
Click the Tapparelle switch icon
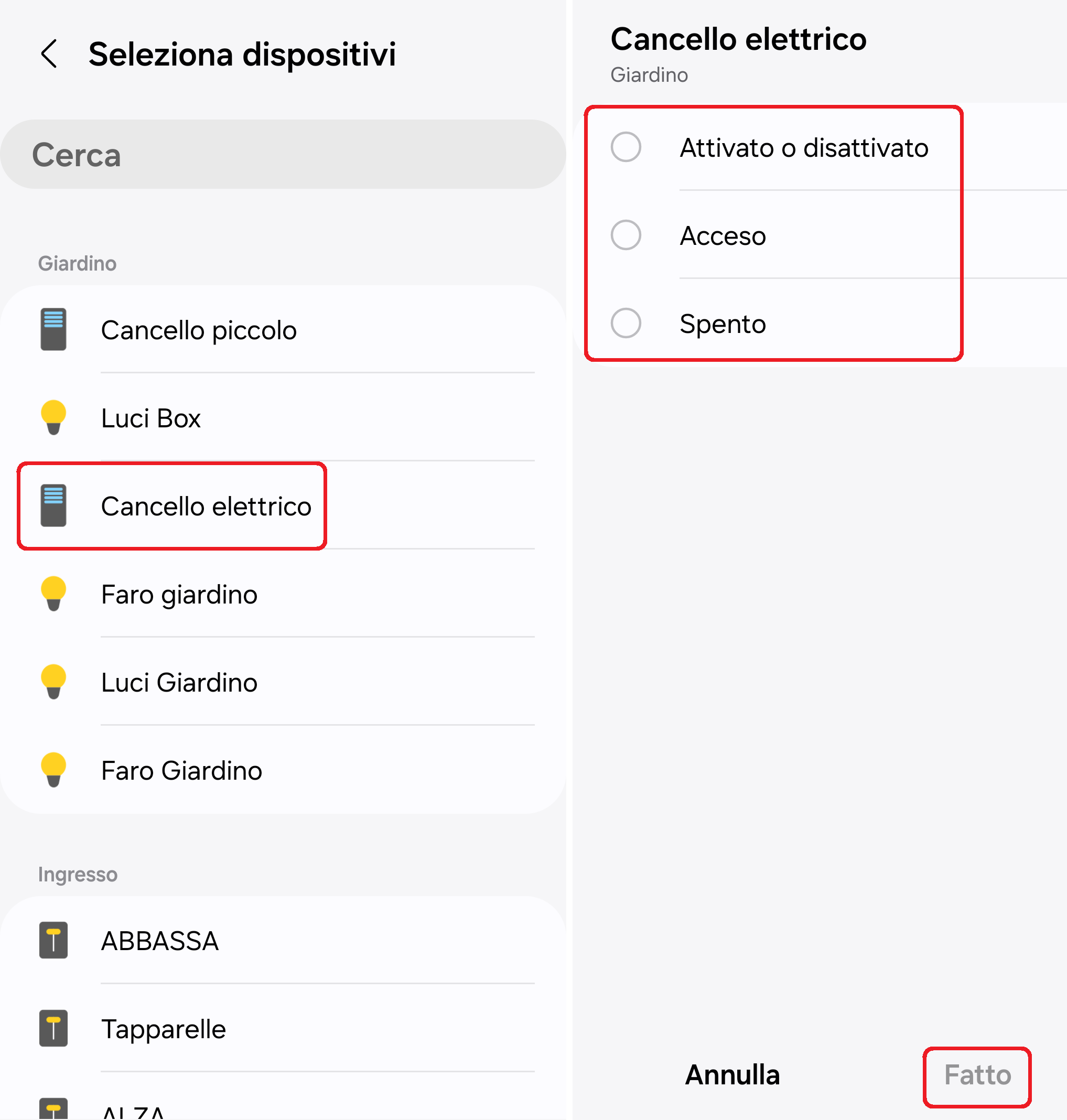coord(53,1028)
